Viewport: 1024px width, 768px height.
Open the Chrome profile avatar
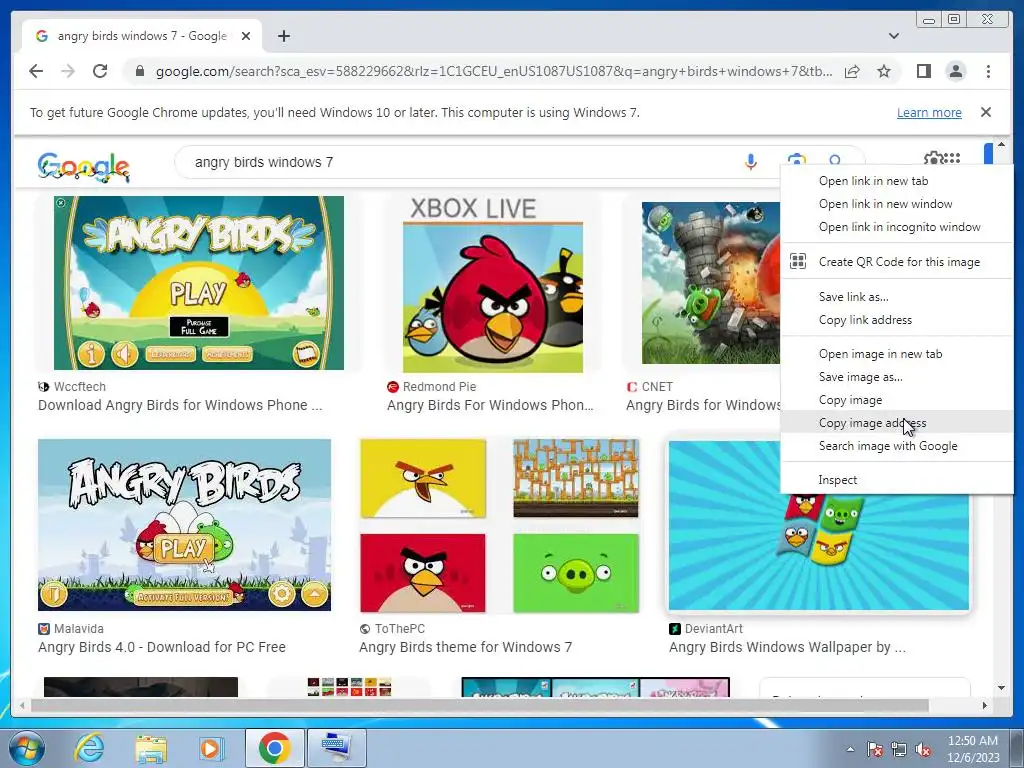coord(955,71)
